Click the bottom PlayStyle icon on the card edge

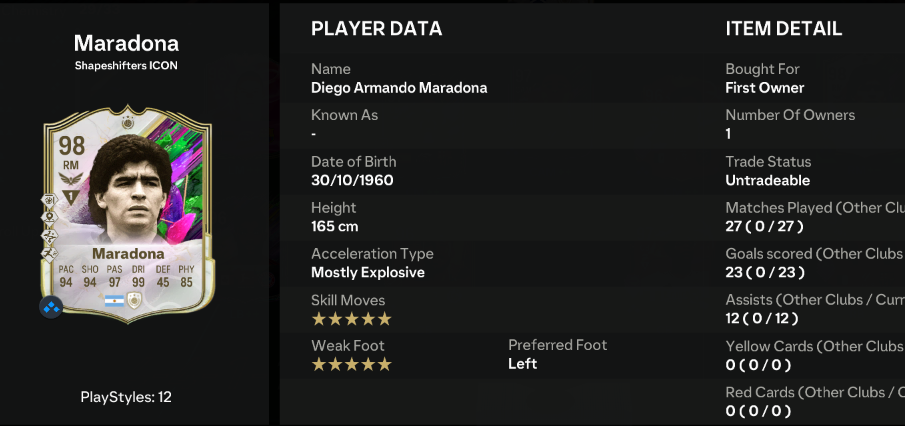click(x=48, y=253)
